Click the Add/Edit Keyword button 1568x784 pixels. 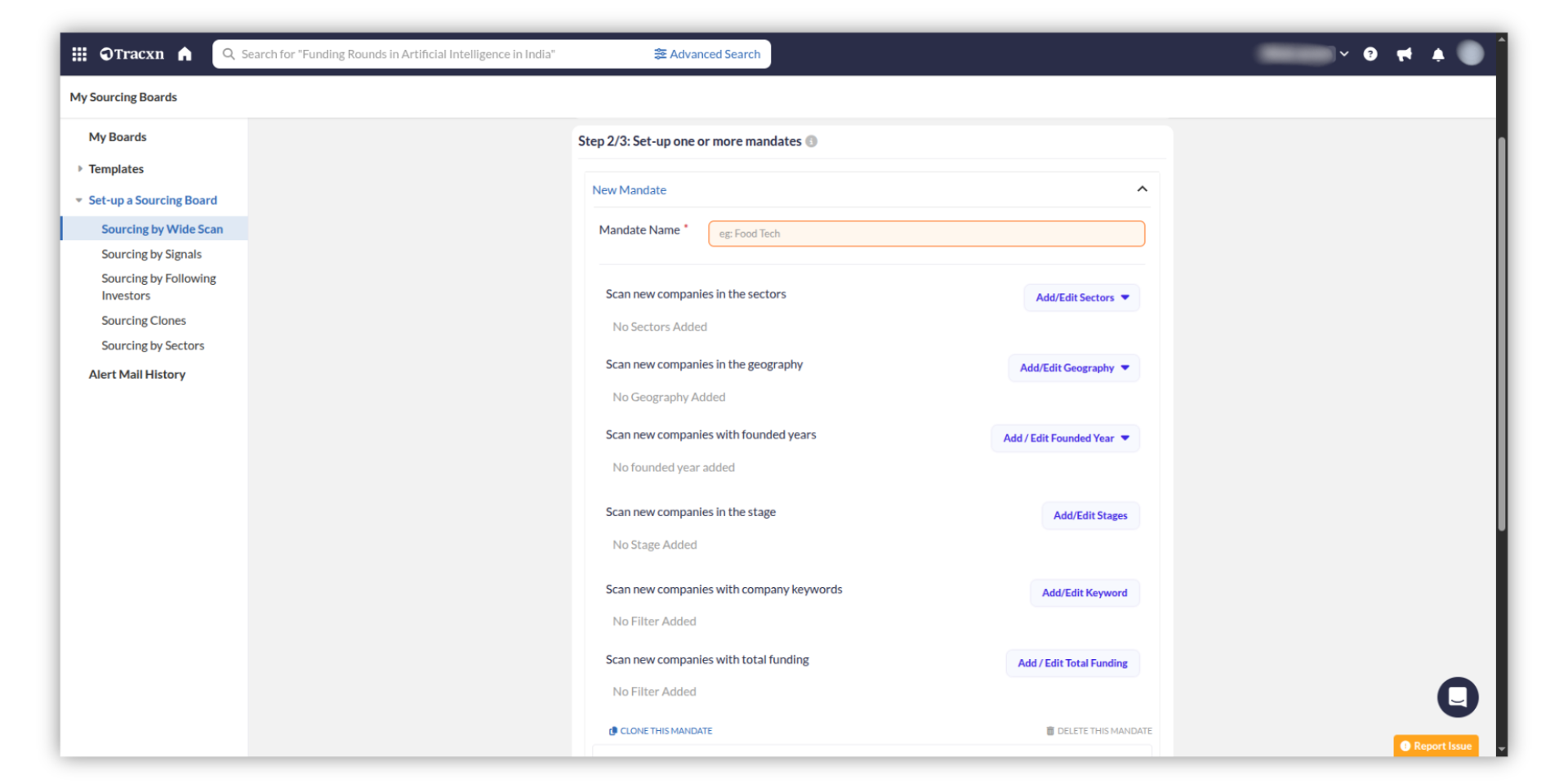1084,593
